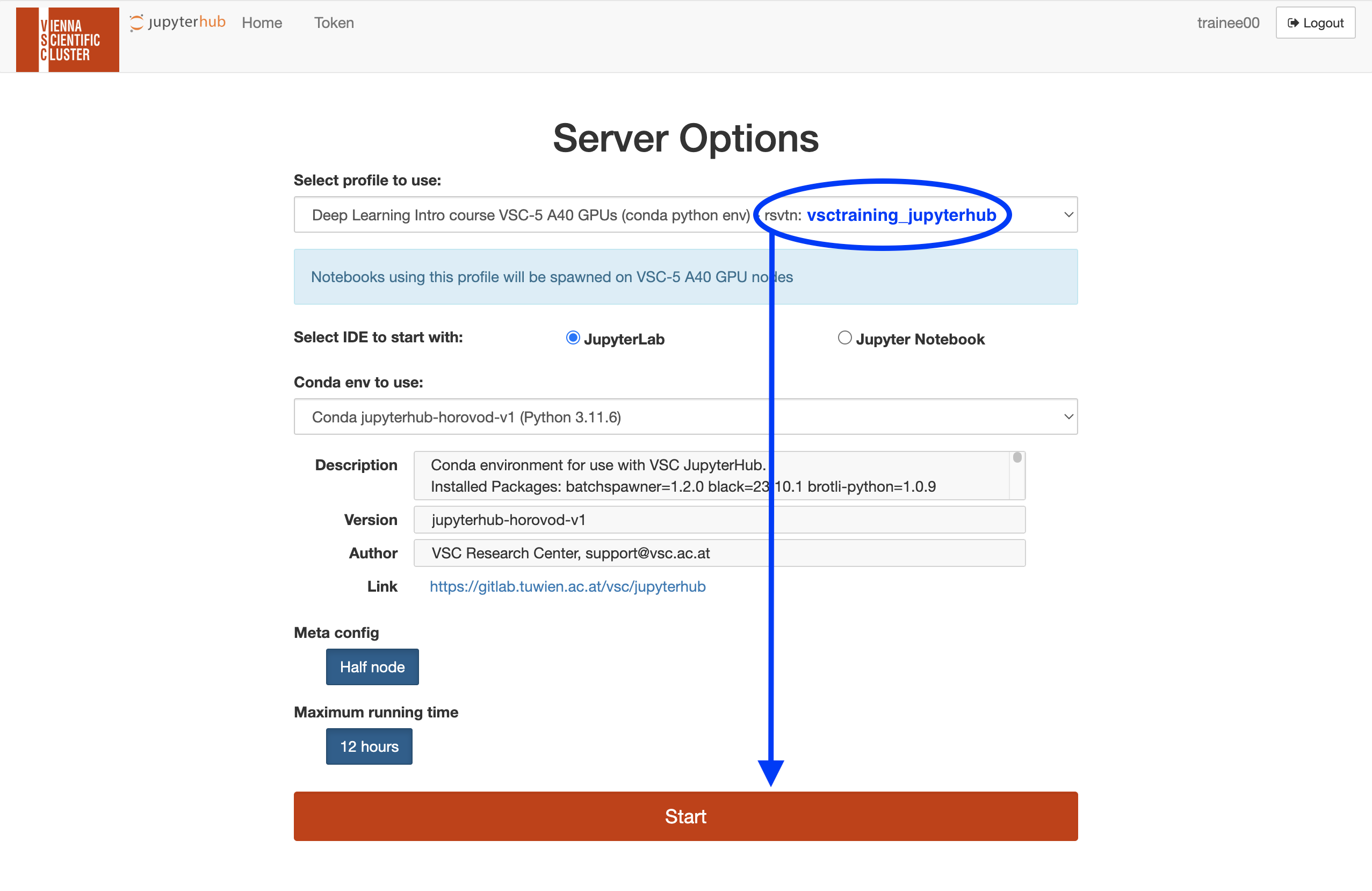1372x891 pixels.
Task: Open the gitlab.tuwien.ac.at jupyterhub link
Action: [567, 586]
